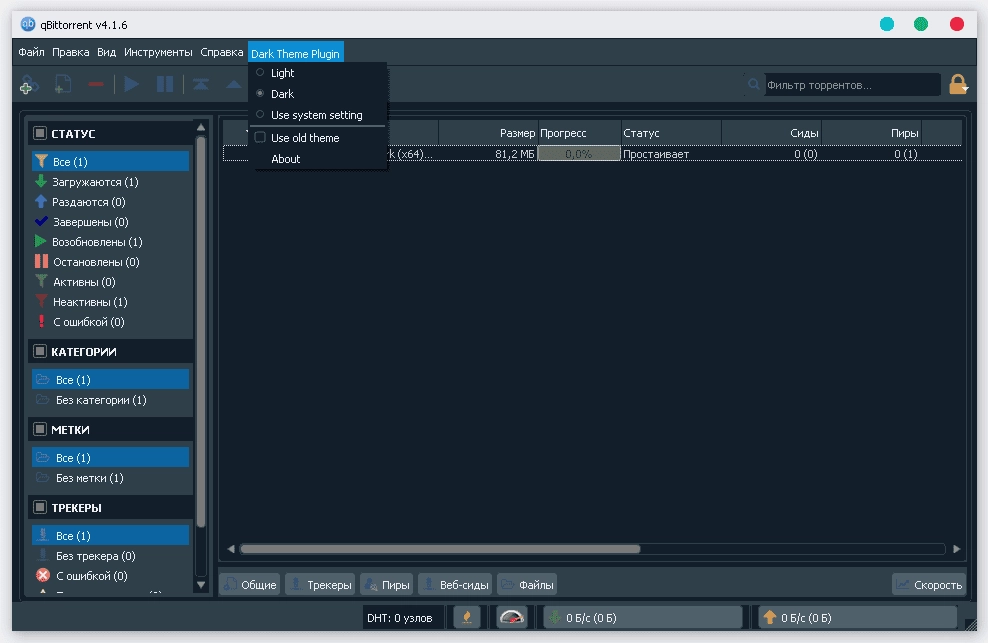Click the orange upload speed arrow icon
The image size is (988, 643).
point(769,618)
